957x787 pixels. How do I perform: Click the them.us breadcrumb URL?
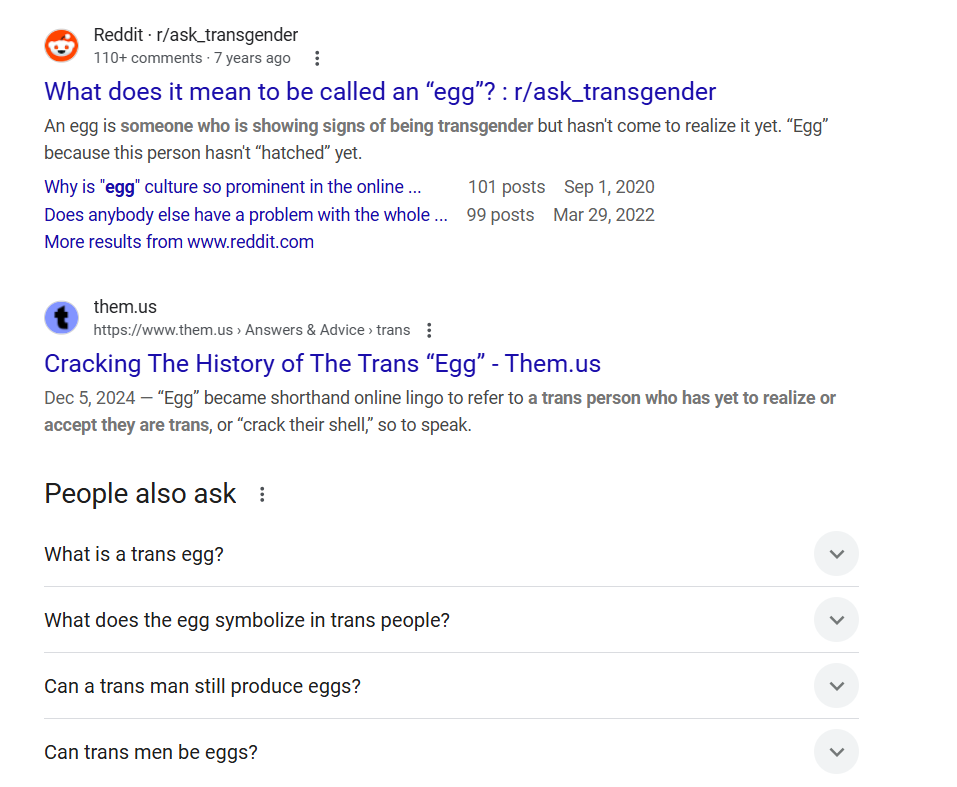tap(252, 330)
